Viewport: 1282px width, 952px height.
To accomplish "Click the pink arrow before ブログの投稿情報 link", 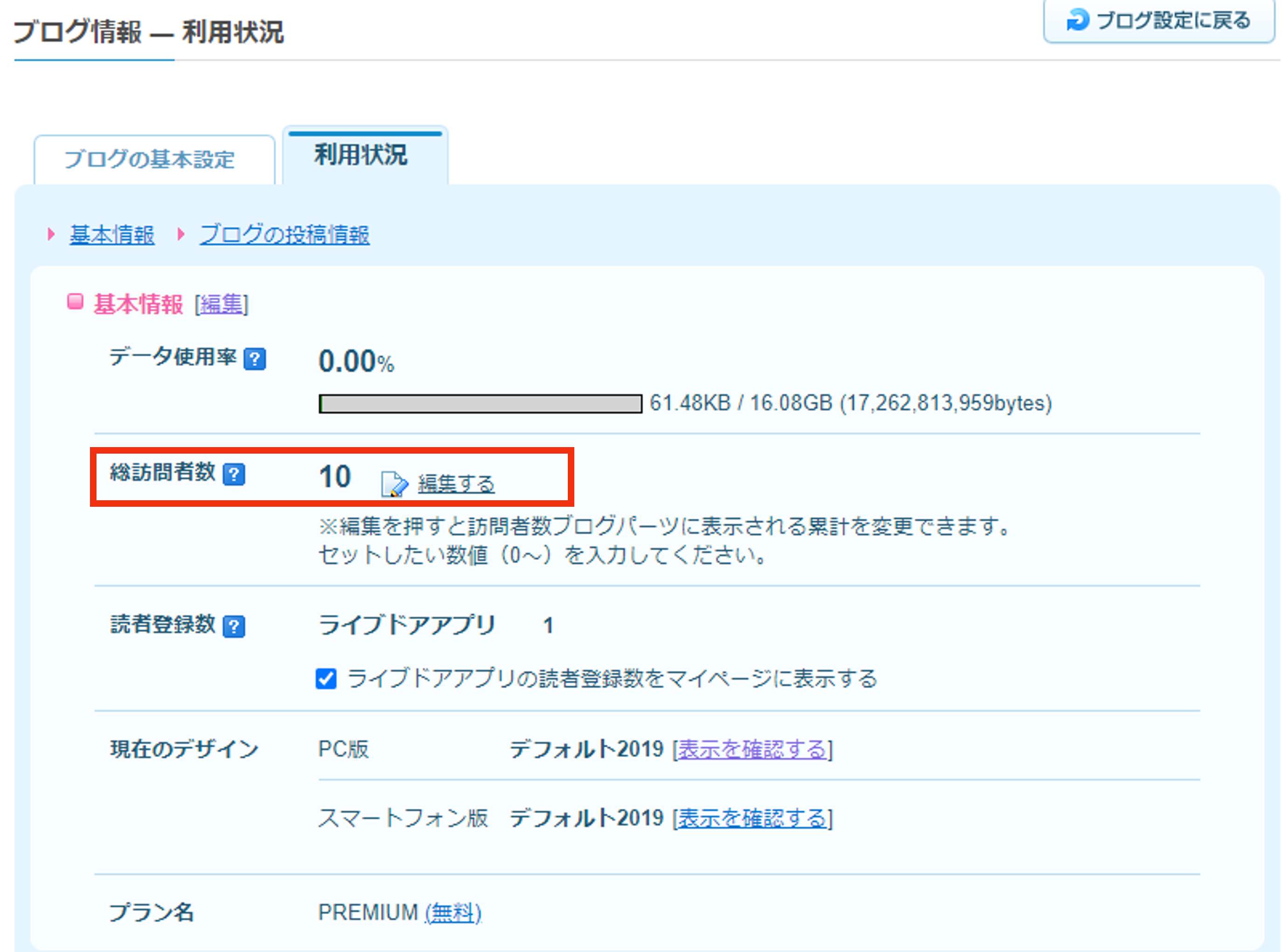I will point(181,235).
